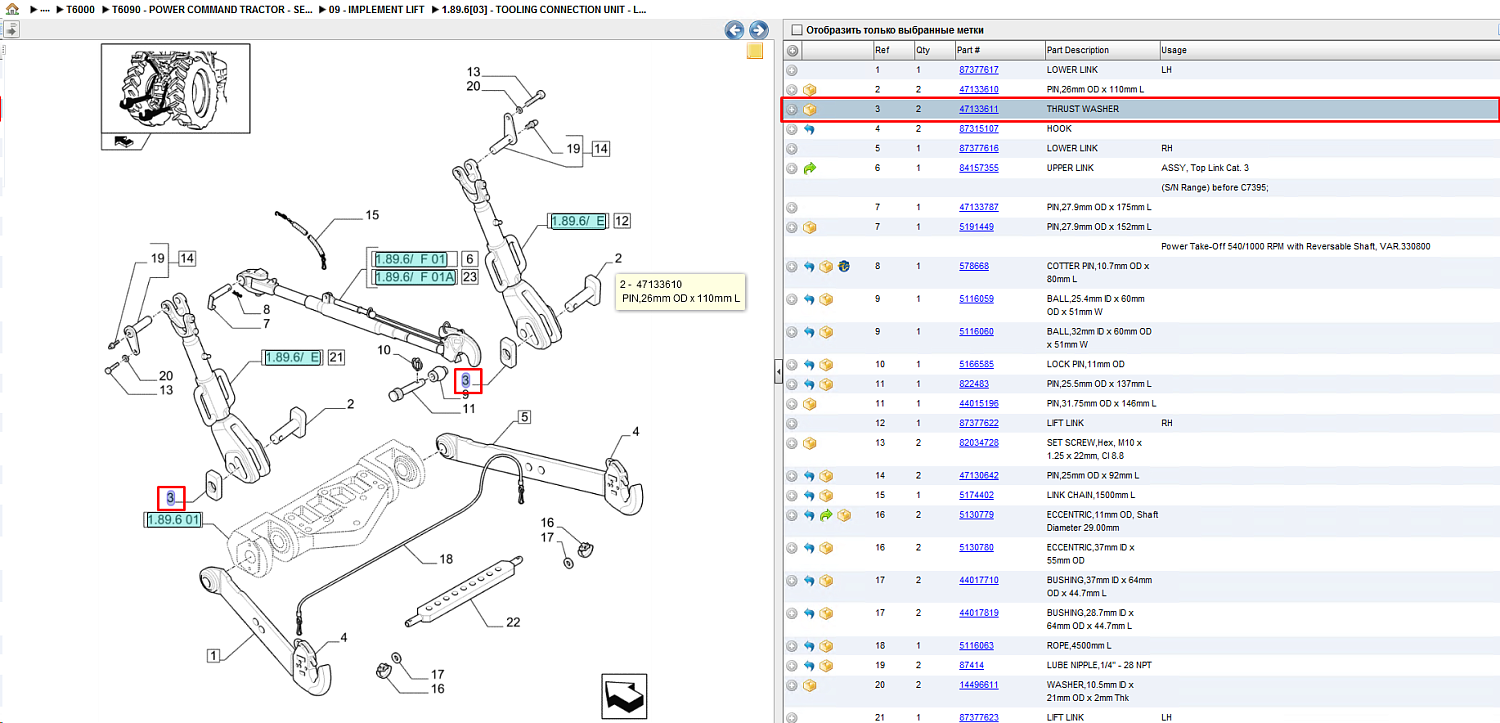Go to the home page icon
The width and height of the screenshot is (1500, 723).
(13, 9)
